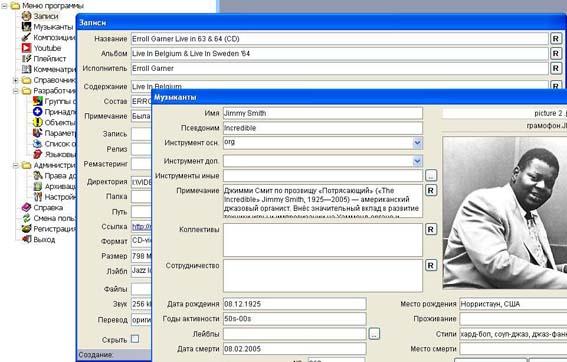Click the Место рождения field Норристаун
567x362 pixels.
pyautogui.click(x=513, y=304)
